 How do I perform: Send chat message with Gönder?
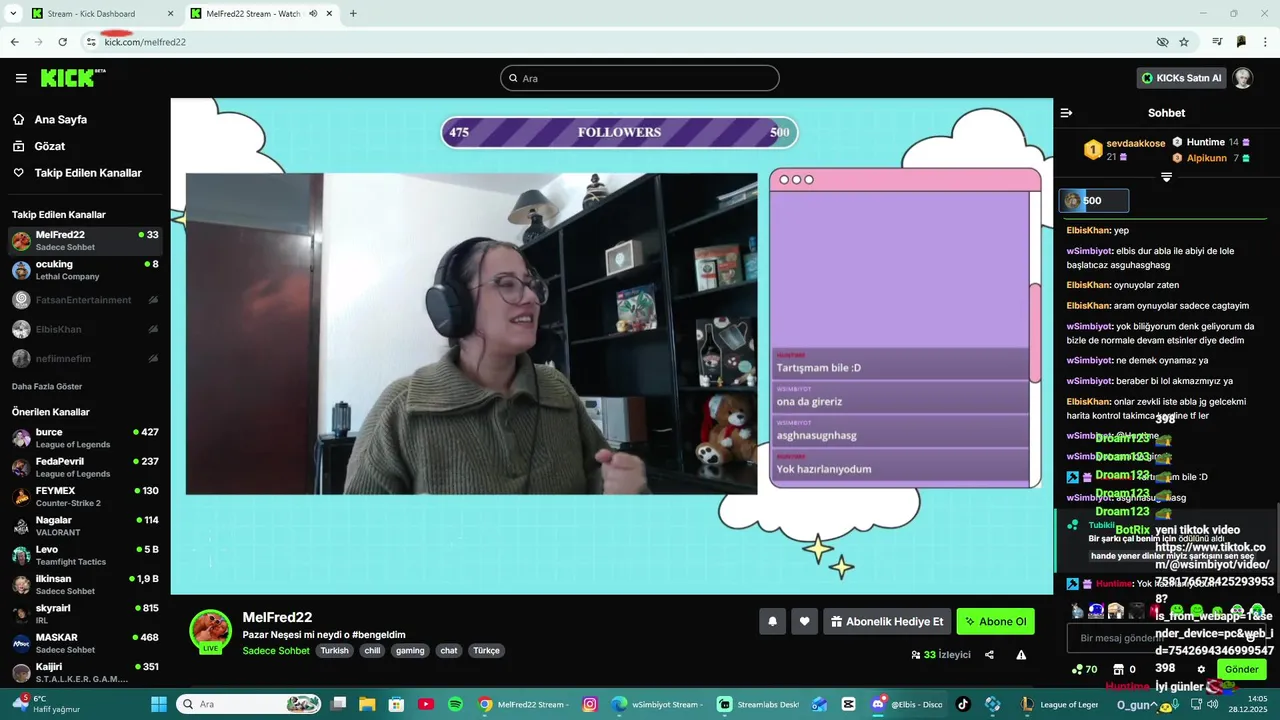point(1241,669)
